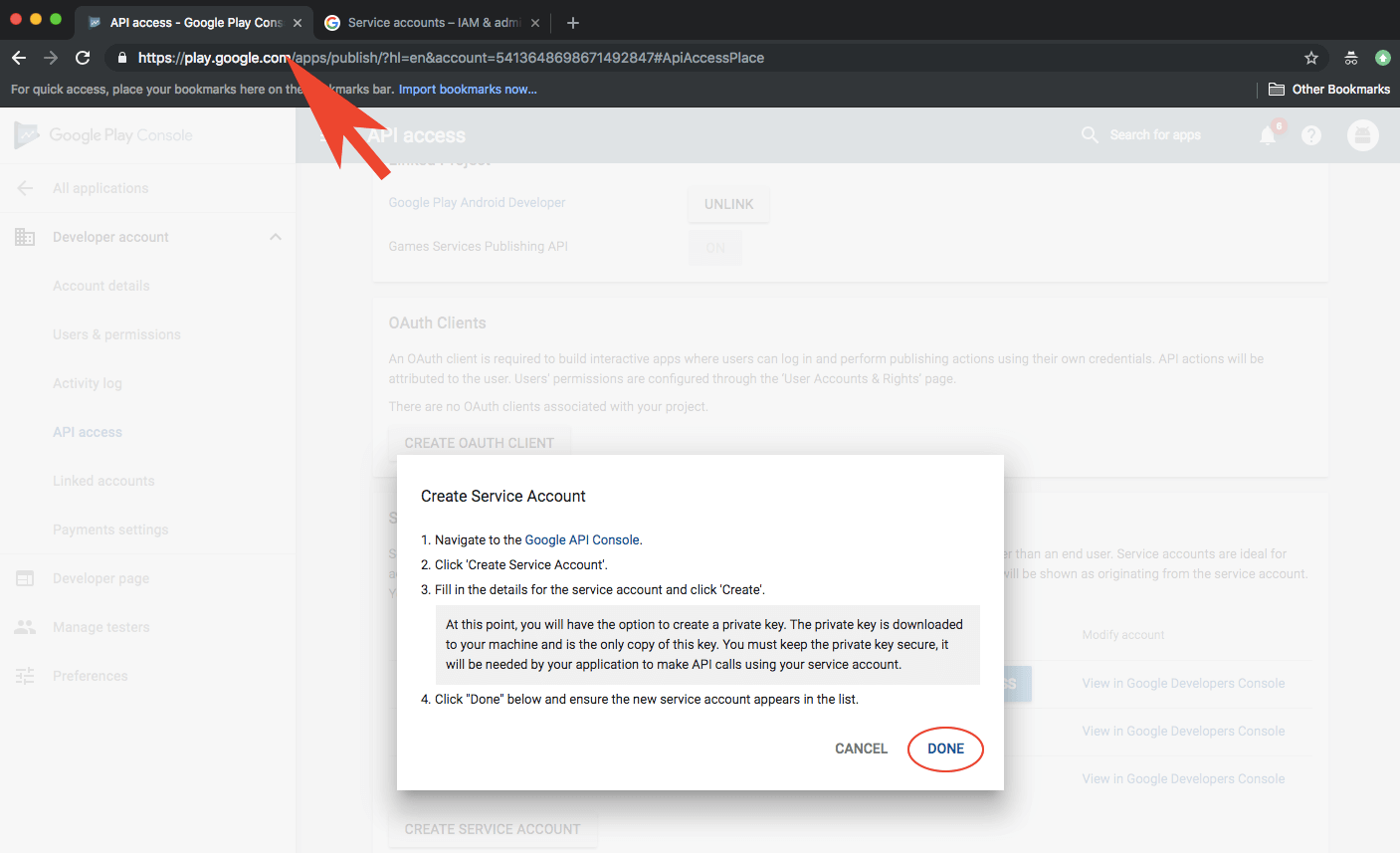
Task: Click UNLINK for Google Play Android Developer
Action: [729, 204]
